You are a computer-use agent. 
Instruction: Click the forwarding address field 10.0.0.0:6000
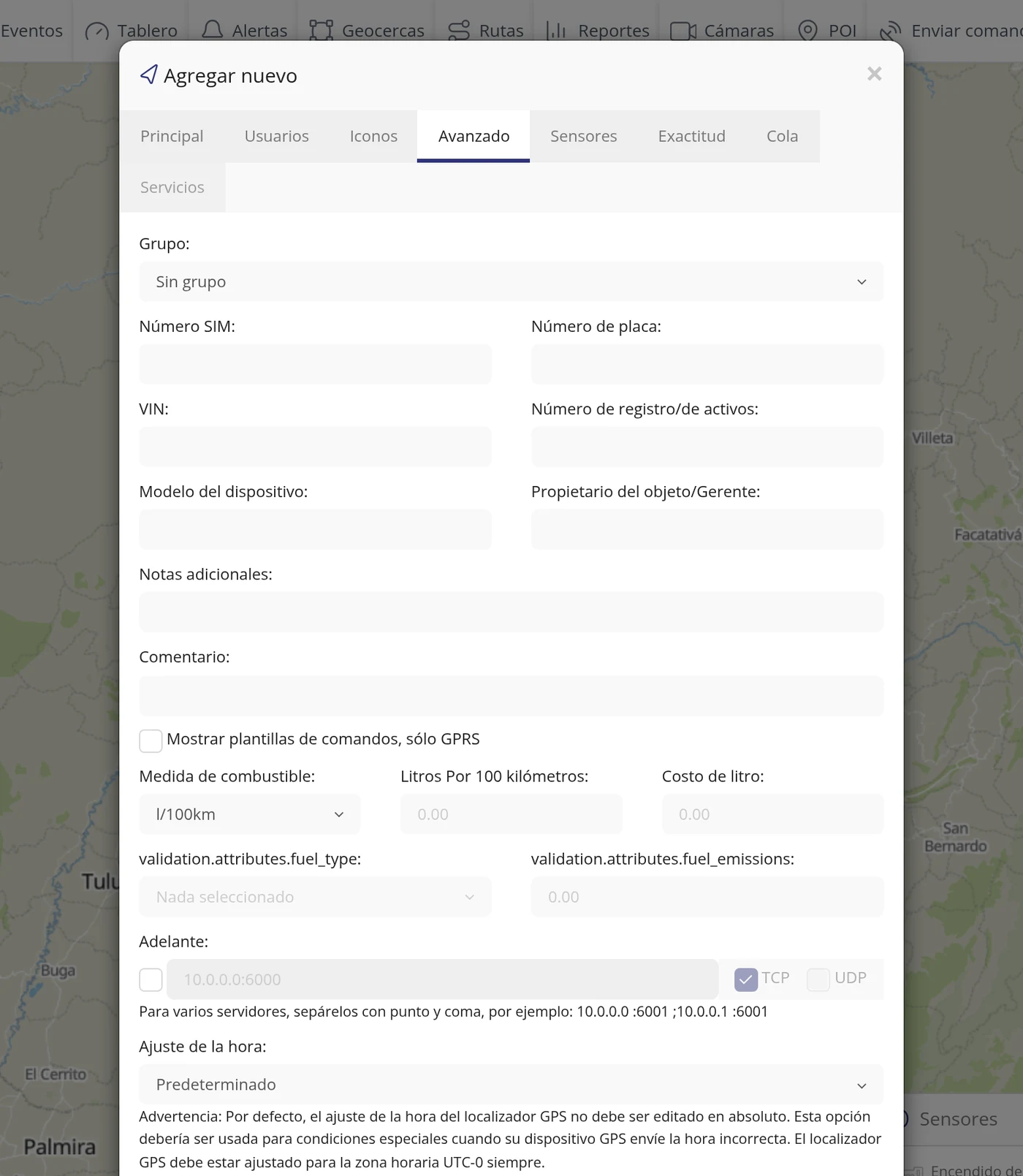(x=442, y=979)
